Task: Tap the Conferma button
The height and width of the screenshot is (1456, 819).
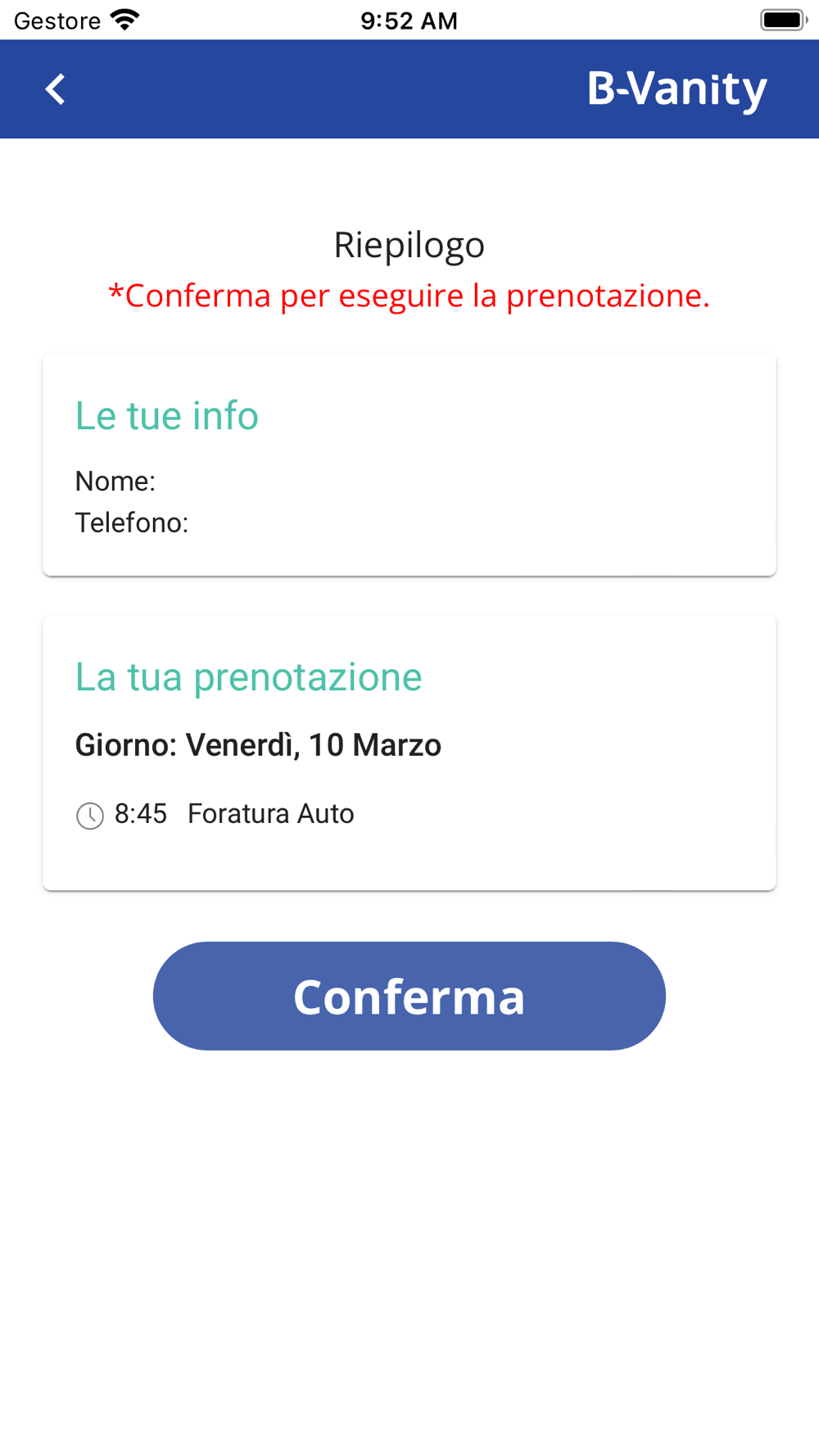Action: coord(409,996)
